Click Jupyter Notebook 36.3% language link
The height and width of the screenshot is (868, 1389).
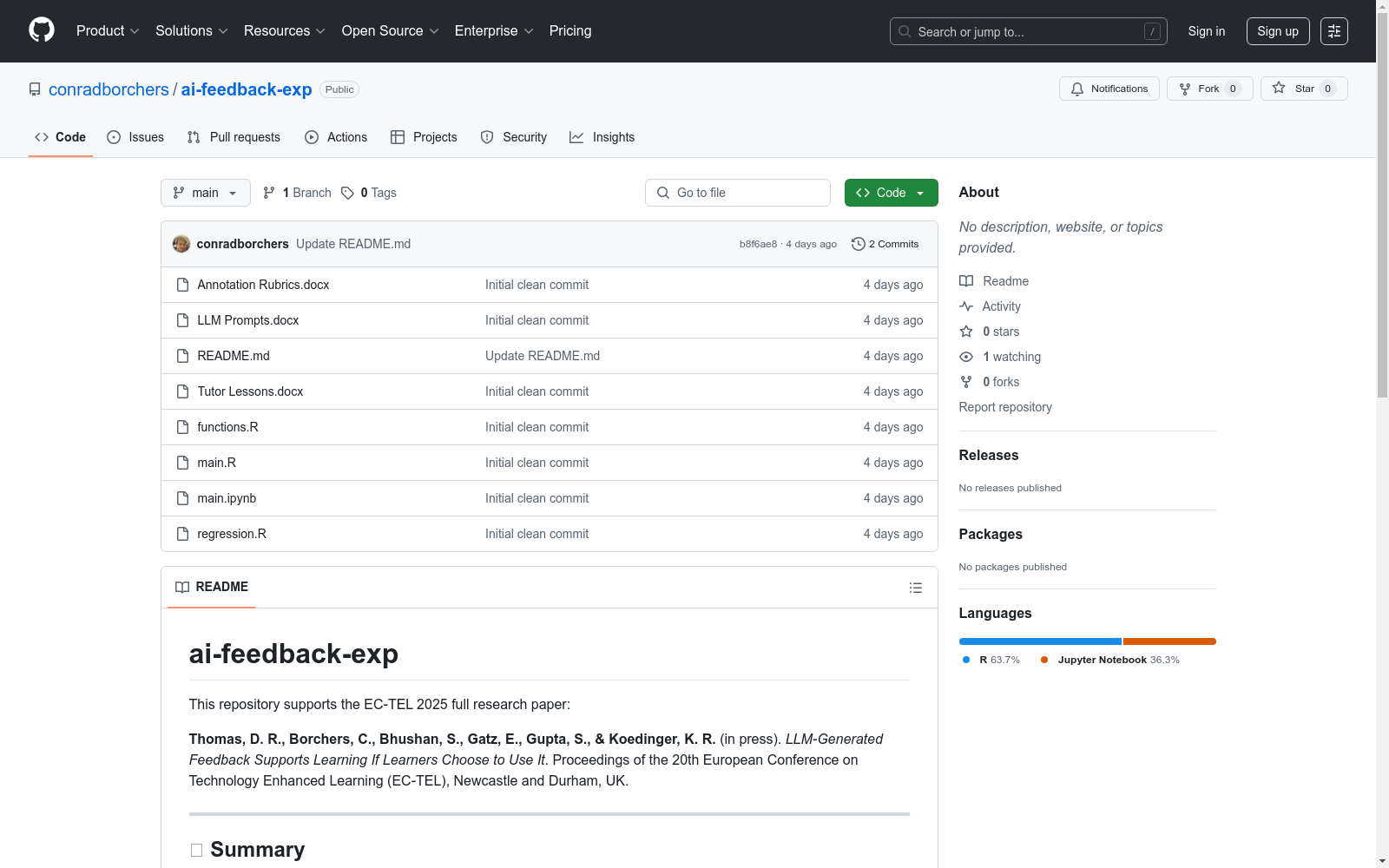[1110, 660]
